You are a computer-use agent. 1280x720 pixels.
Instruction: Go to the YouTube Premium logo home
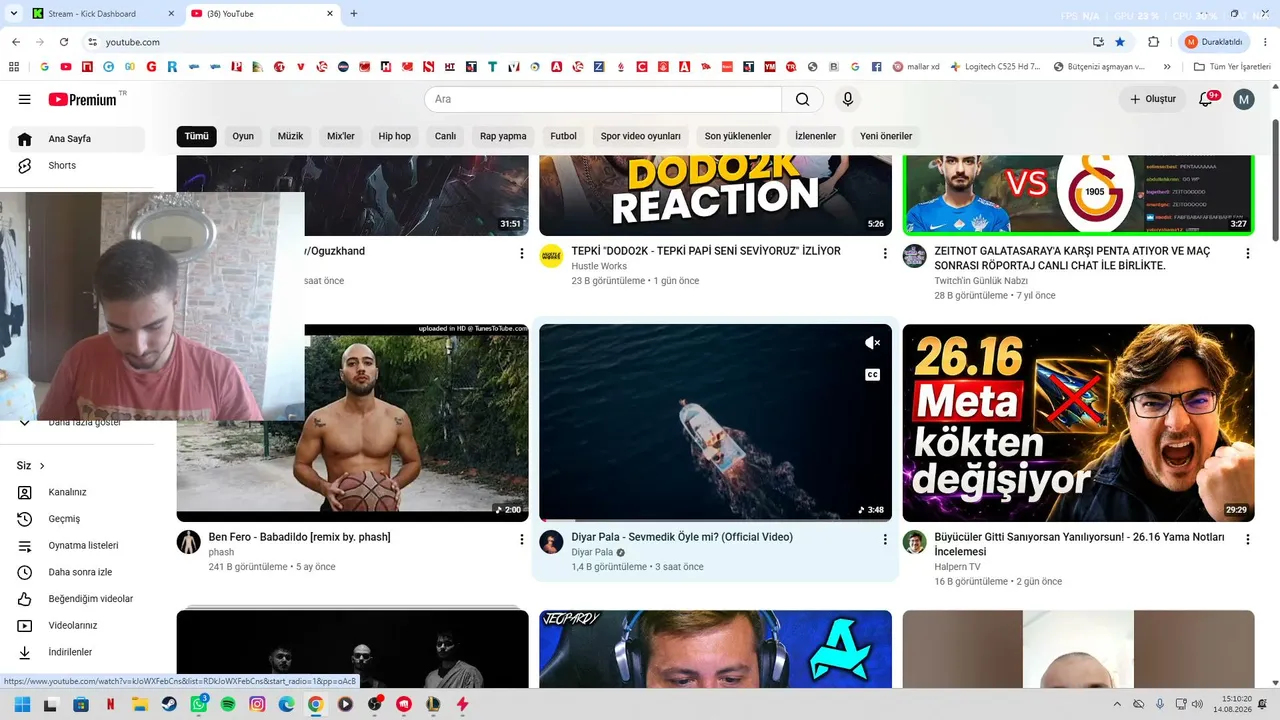(x=84, y=99)
